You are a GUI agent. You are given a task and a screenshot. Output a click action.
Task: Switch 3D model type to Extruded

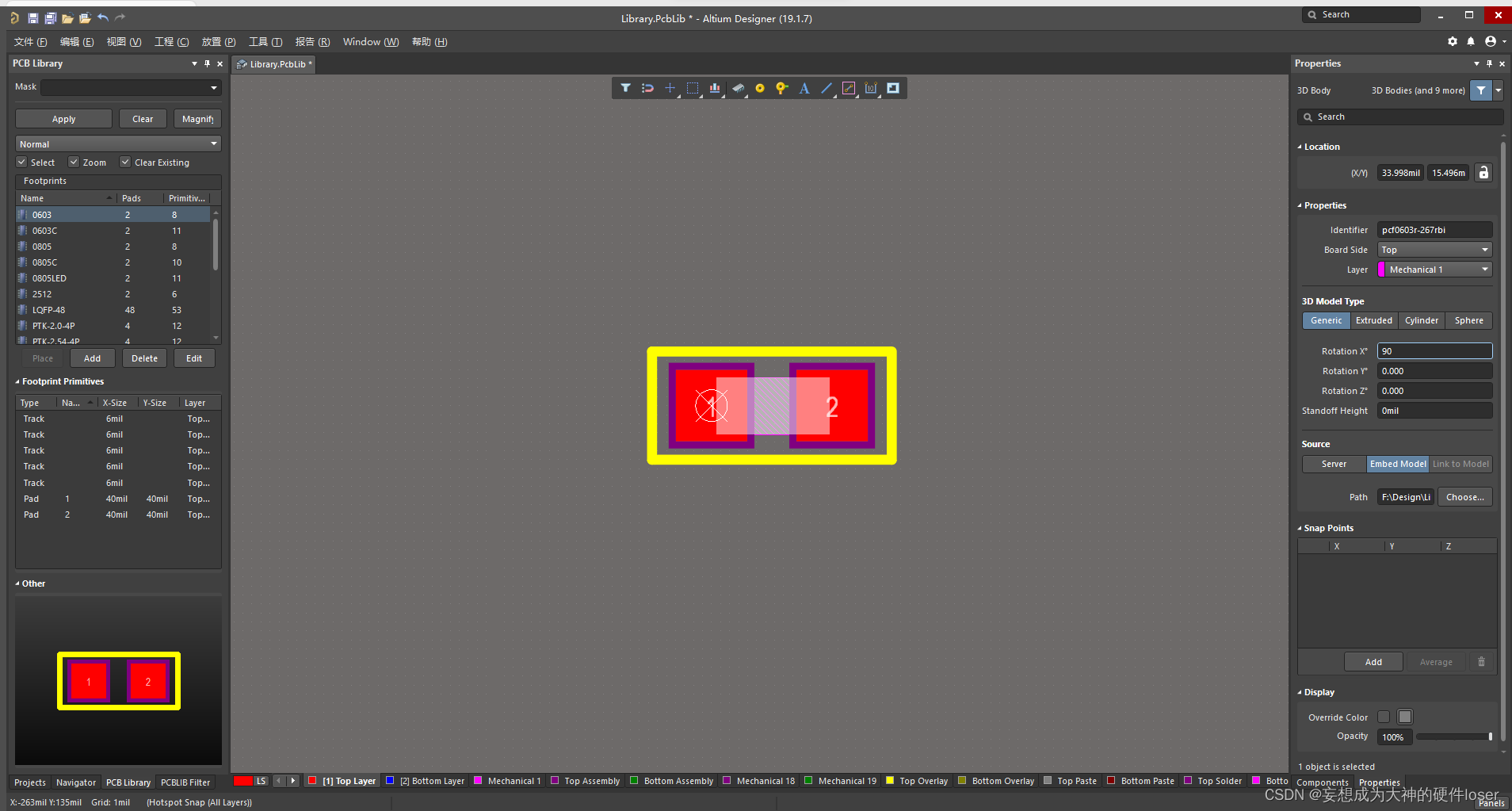[x=1373, y=320]
